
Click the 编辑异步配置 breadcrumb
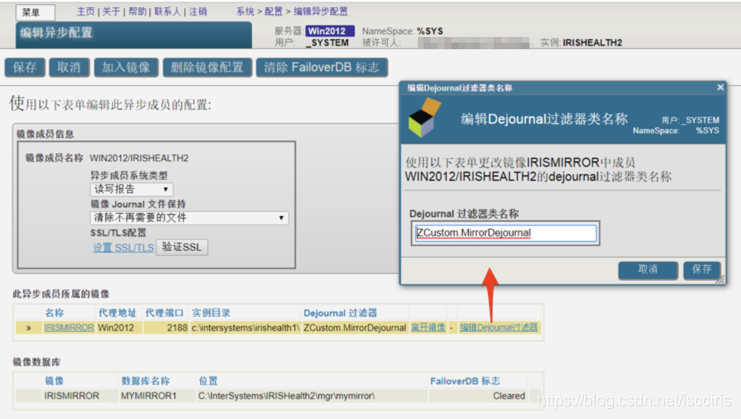(x=320, y=11)
